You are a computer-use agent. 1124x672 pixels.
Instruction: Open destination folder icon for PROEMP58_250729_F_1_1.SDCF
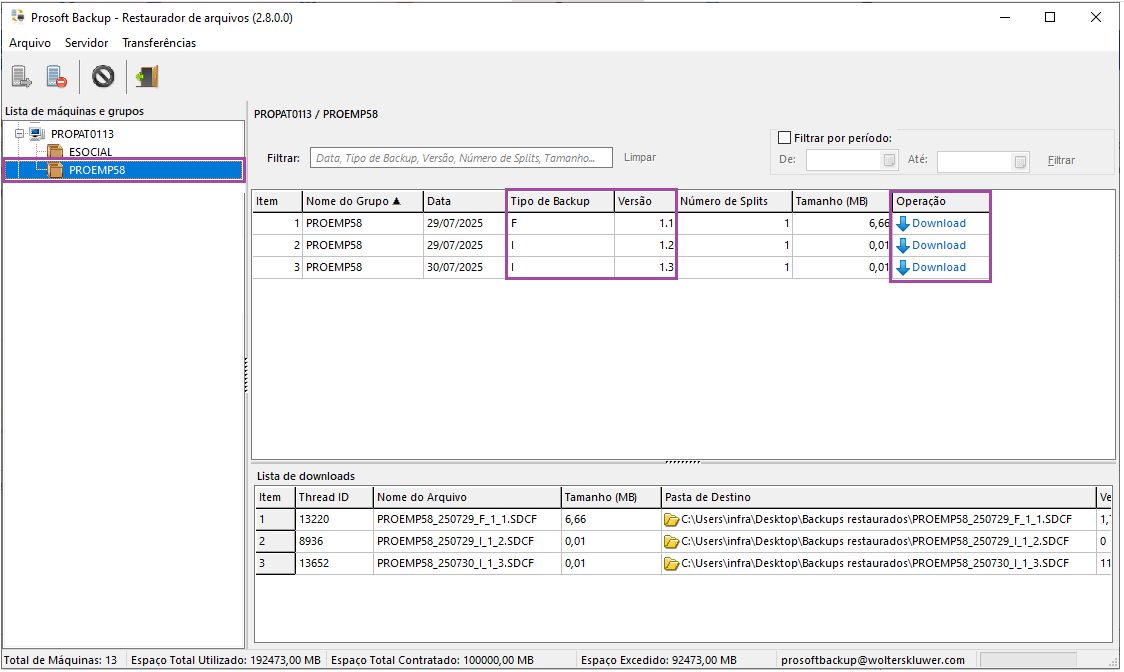click(671, 520)
